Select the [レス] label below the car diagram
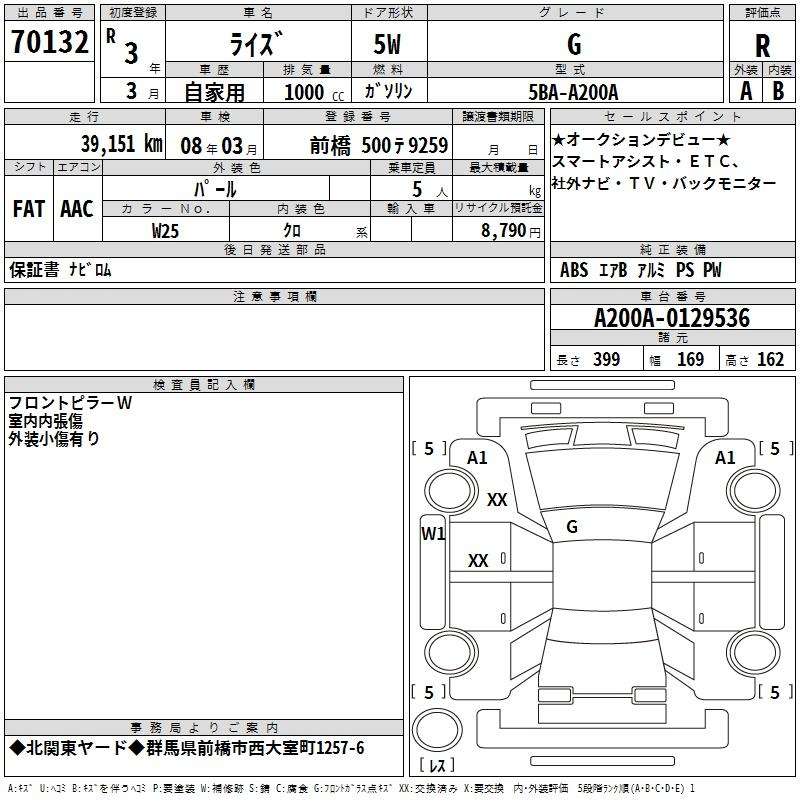The image size is (800, 800). (437, 766)
